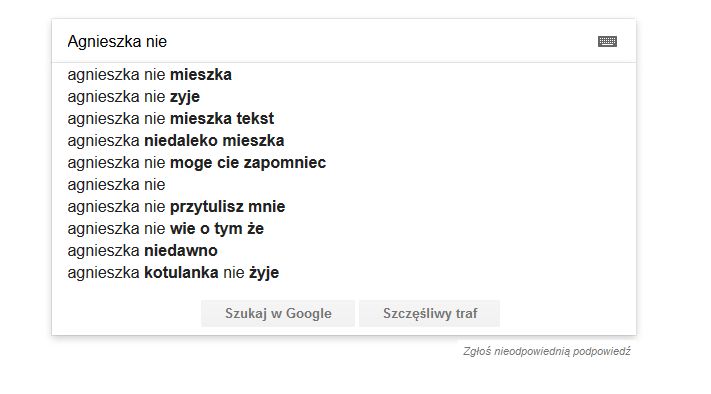Select 'agnieszka nie przytulisz mnie' suggestion
The image size is (711, 394).
coord(344,206)
